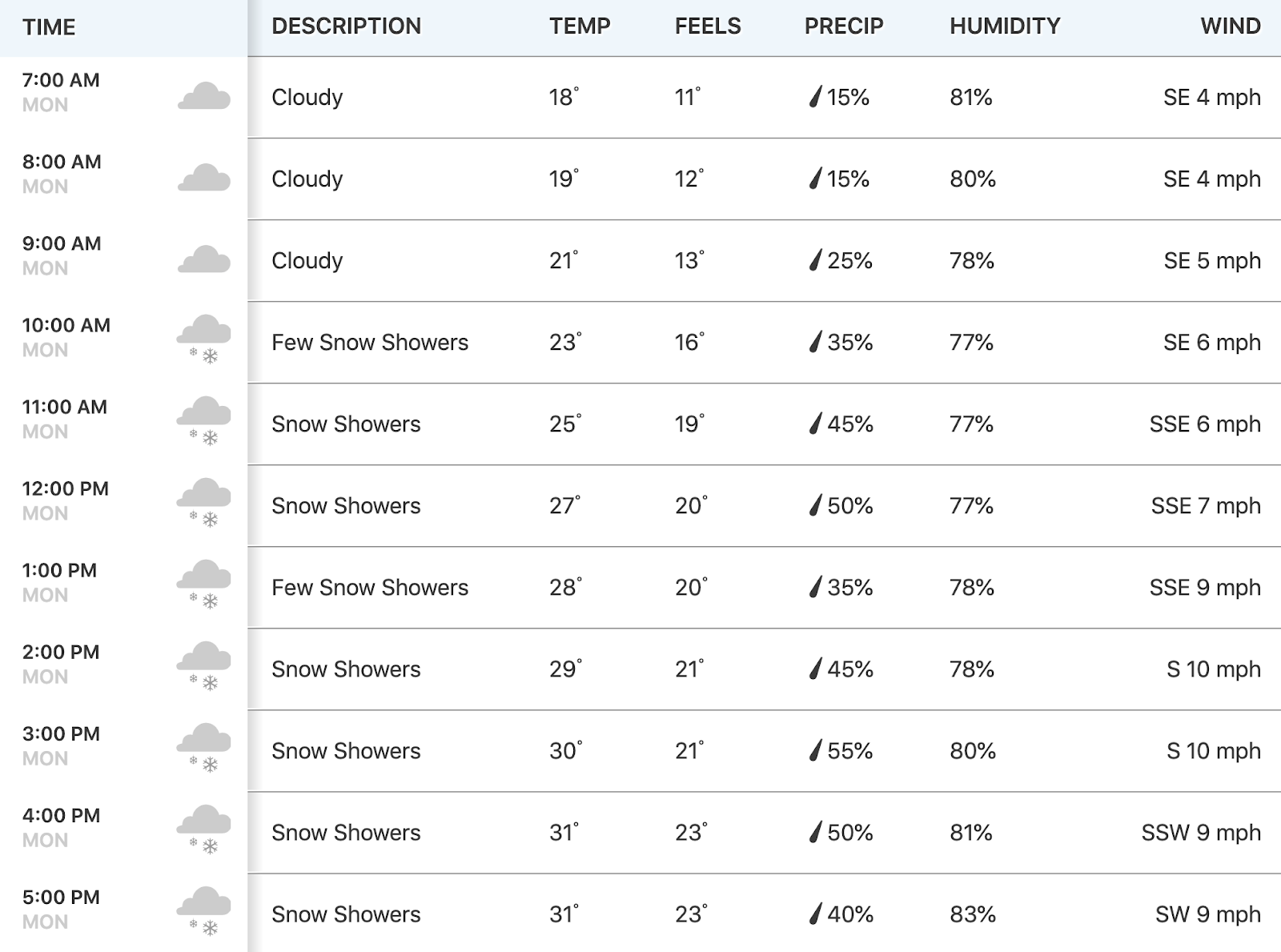Click the SSW 9 mph wind value
1281x952 pixels.
(x=1201, y=833)
